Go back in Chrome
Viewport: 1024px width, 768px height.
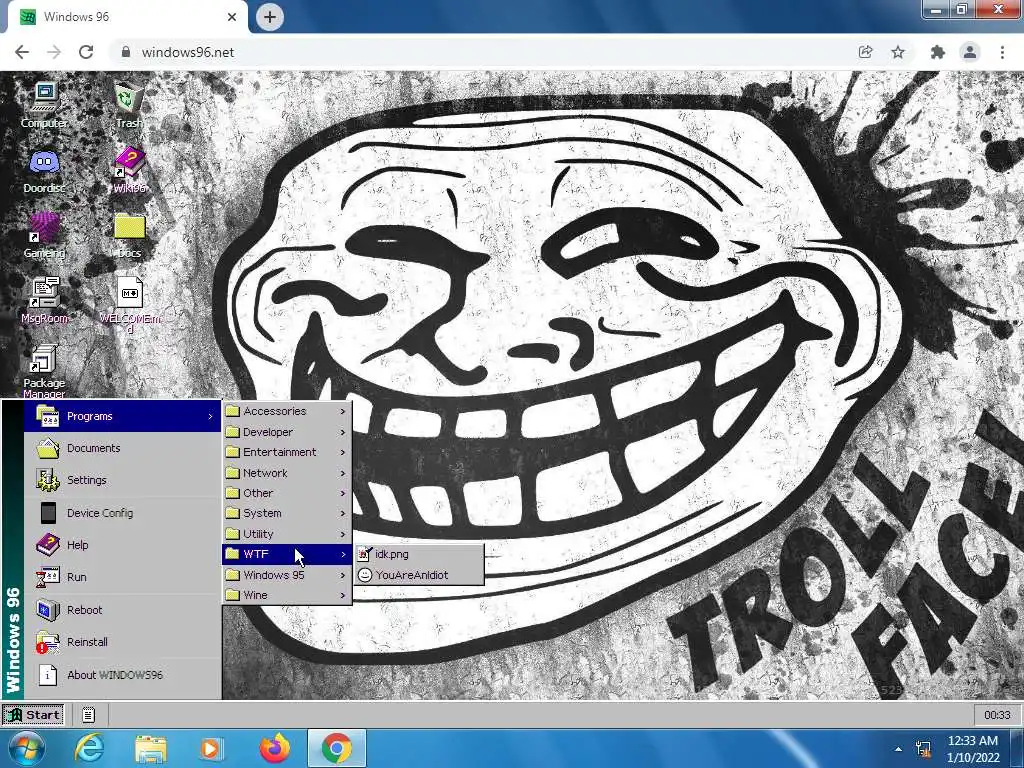click(x=22, y=52)
